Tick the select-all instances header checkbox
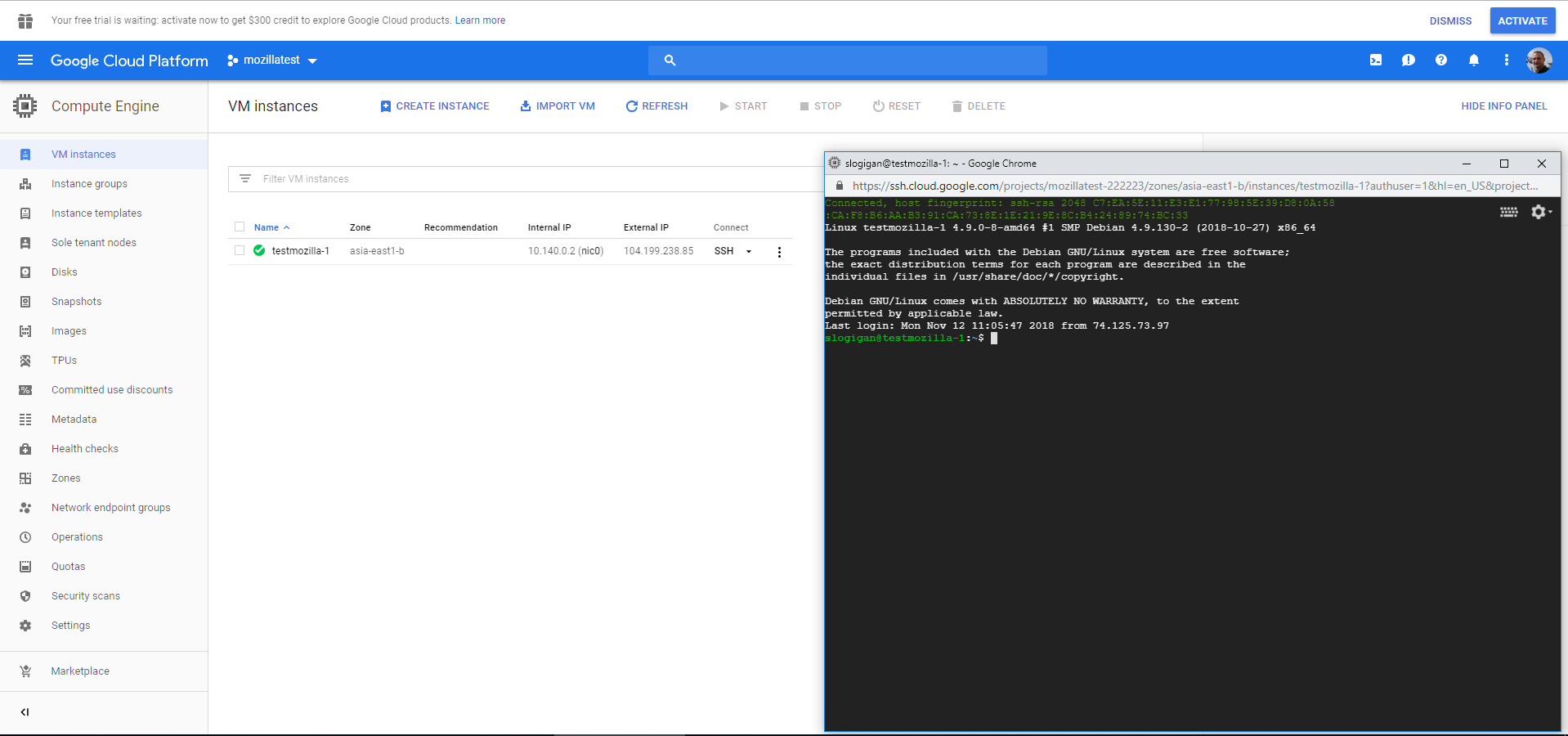 click(240, 227)
